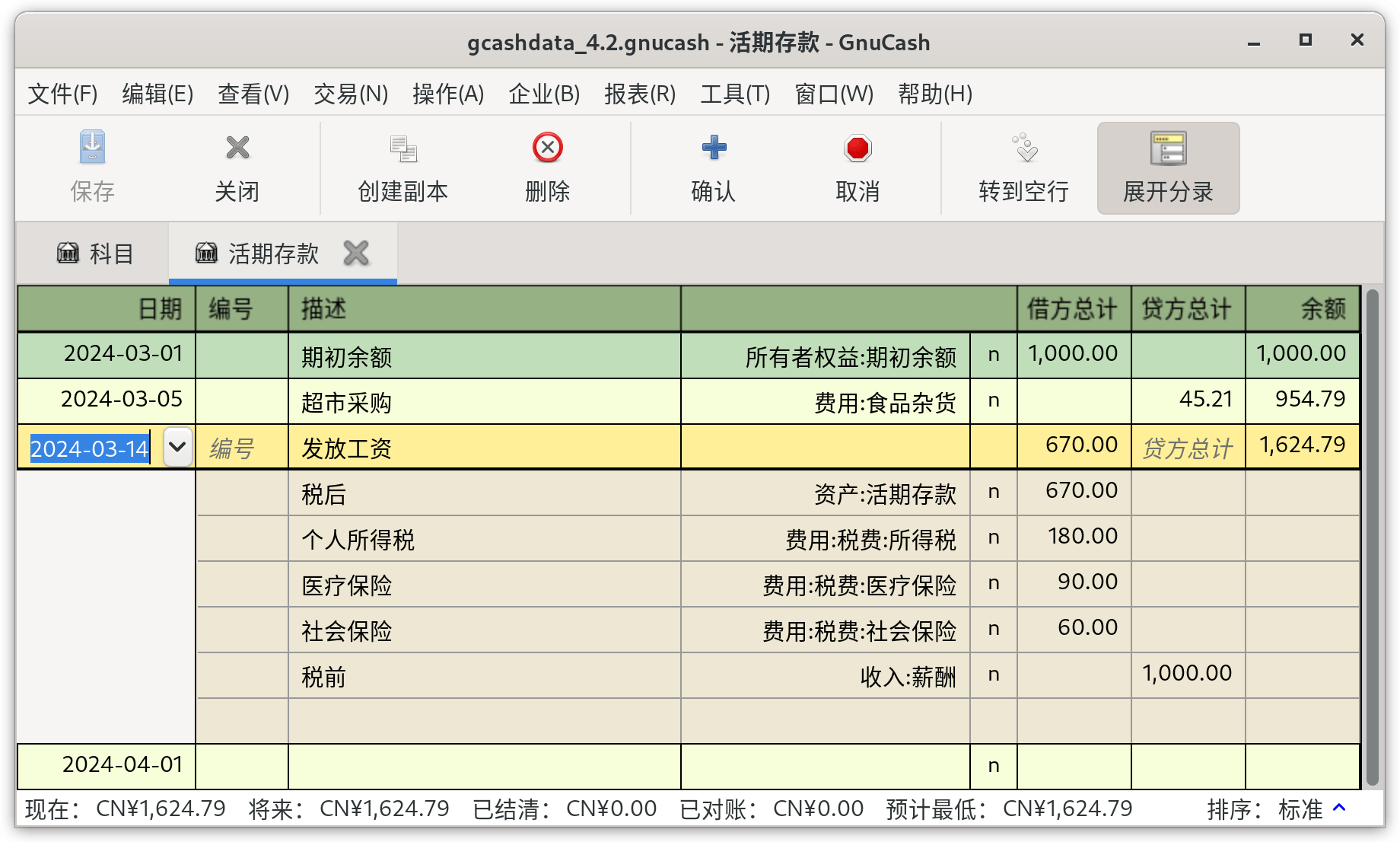Image resolution: width=1400 pixels, height=842 pixels.
Task: Toggle reconcile flag n on 税前 split
Action: point(994,675)
